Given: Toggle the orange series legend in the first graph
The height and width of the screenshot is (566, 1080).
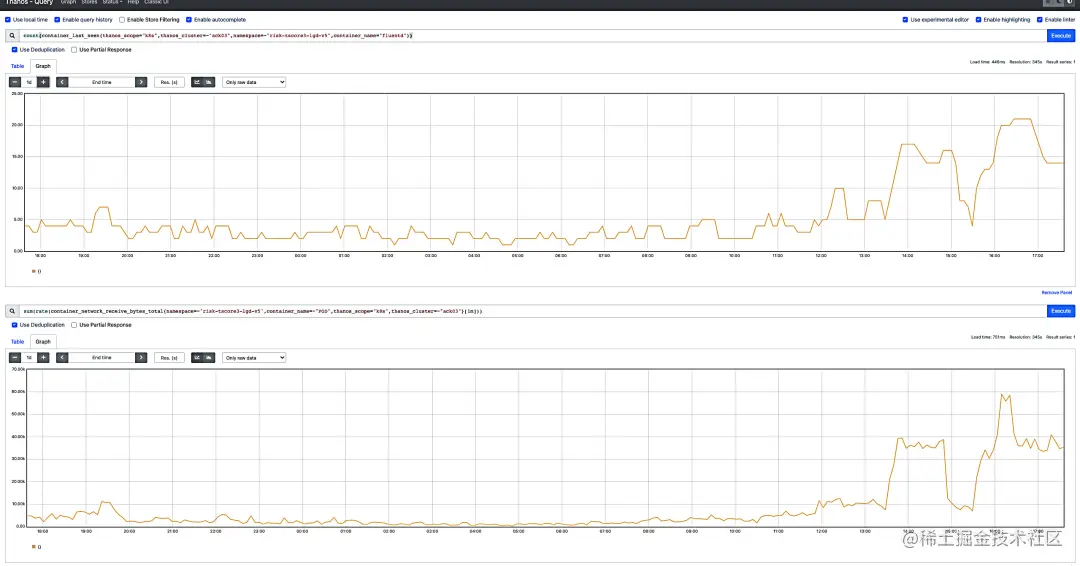Looking at the screenshot, I should point(37,271).
